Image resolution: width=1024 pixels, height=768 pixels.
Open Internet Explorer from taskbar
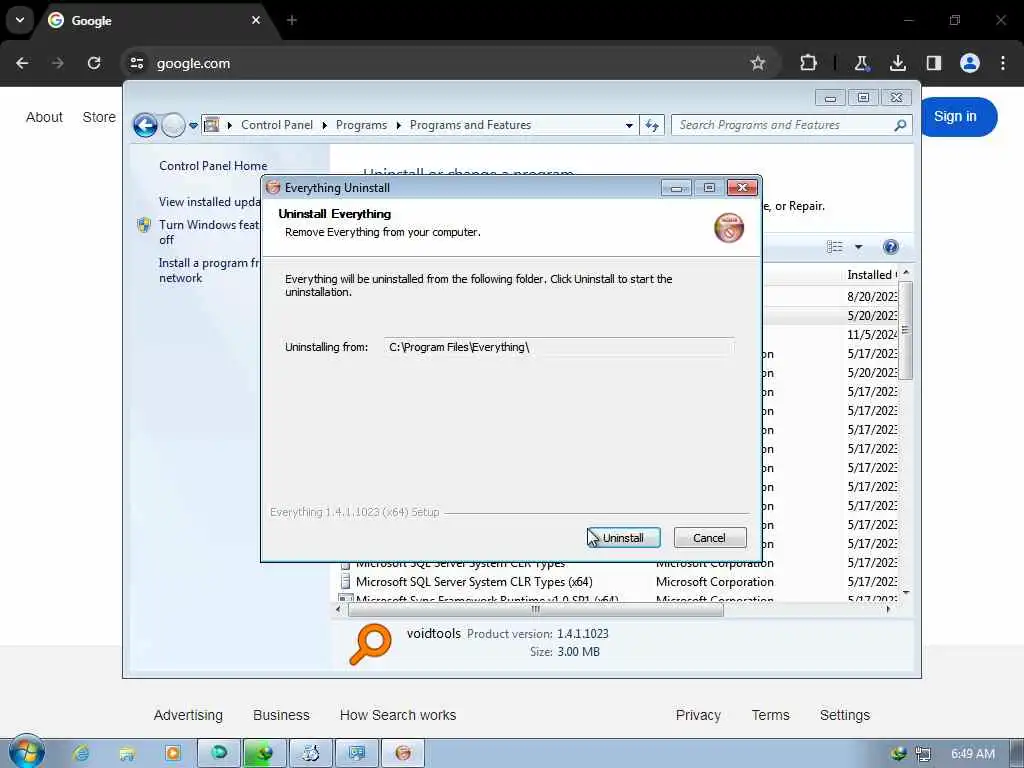[x=82, y=754]
